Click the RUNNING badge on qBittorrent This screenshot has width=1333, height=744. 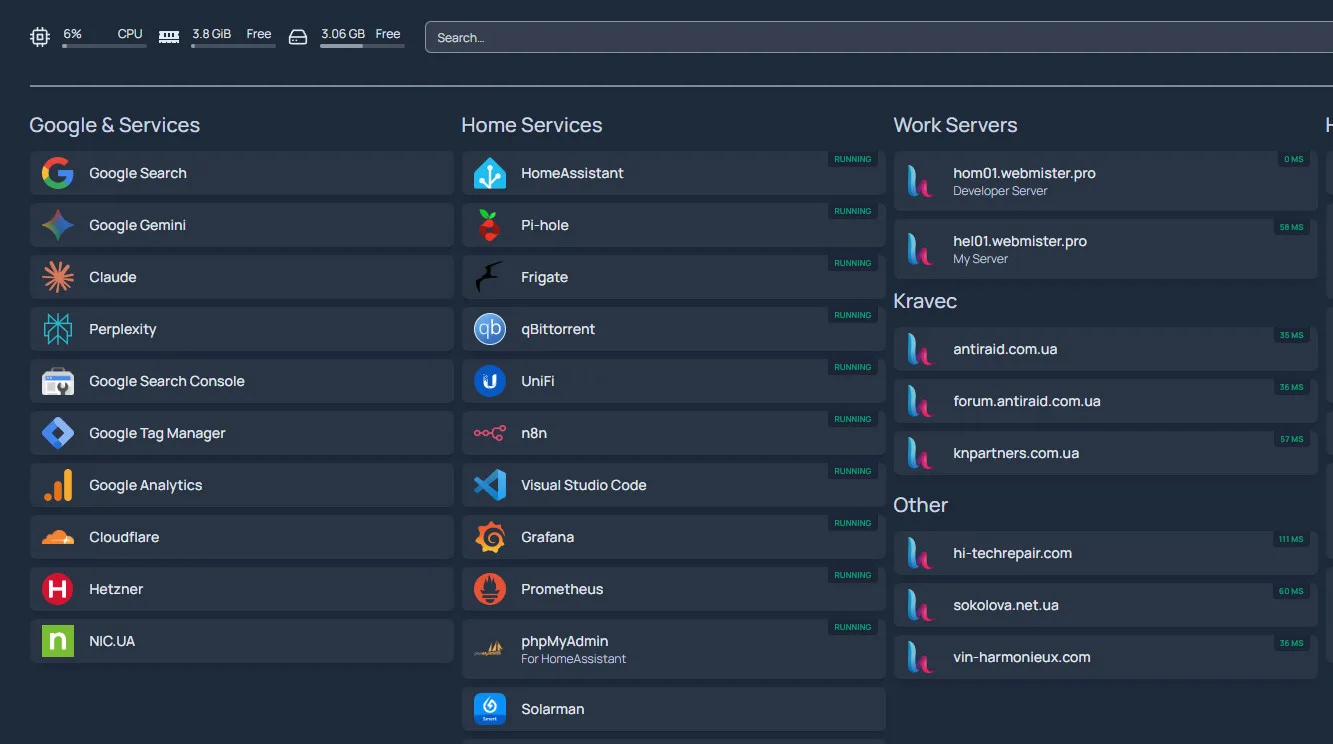point(853,315)
